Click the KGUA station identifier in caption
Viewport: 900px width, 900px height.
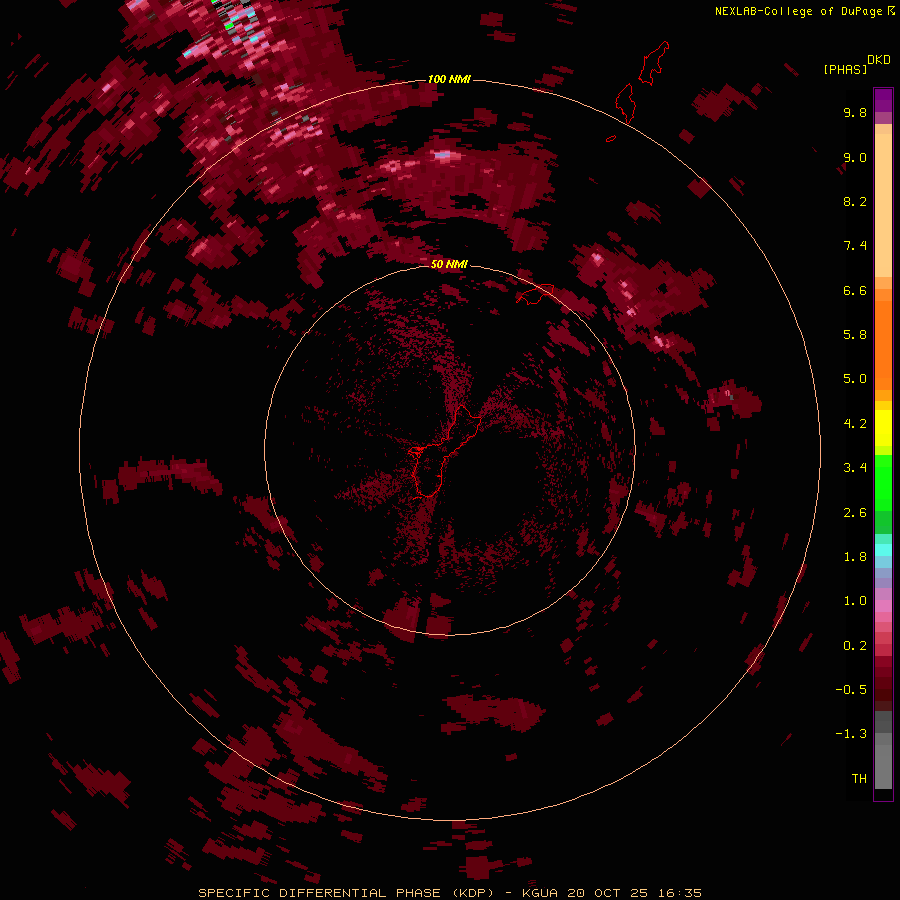[540, 893]
